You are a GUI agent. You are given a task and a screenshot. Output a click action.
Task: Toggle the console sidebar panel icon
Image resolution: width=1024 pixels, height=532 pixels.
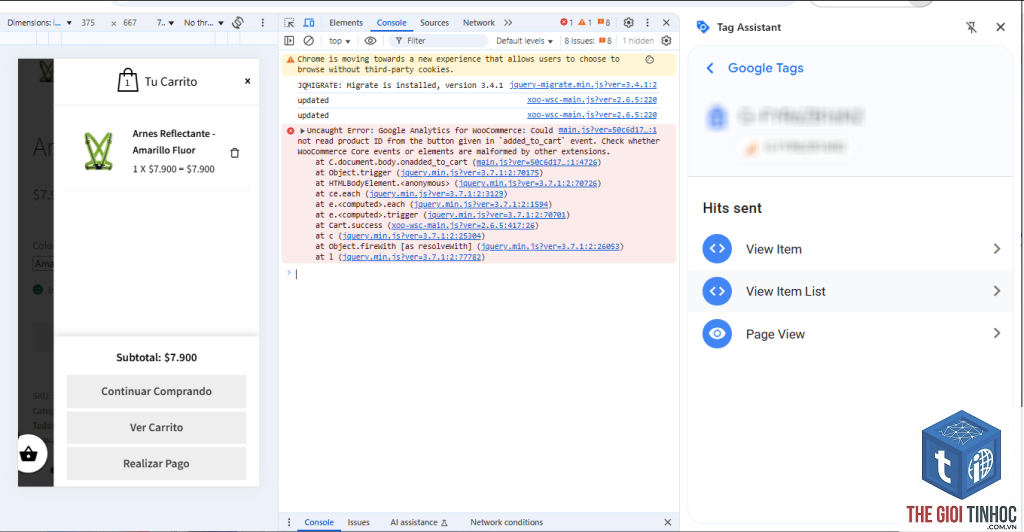click(x=289, y=40)
